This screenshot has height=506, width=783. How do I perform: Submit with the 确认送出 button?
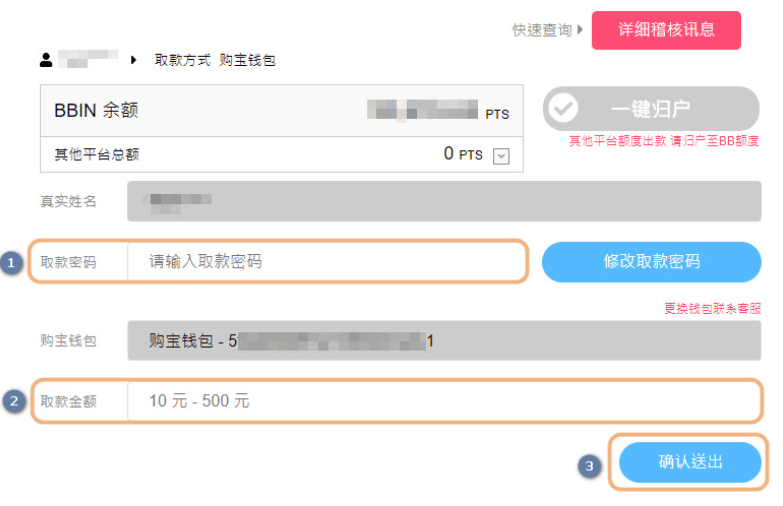(690, 462)
